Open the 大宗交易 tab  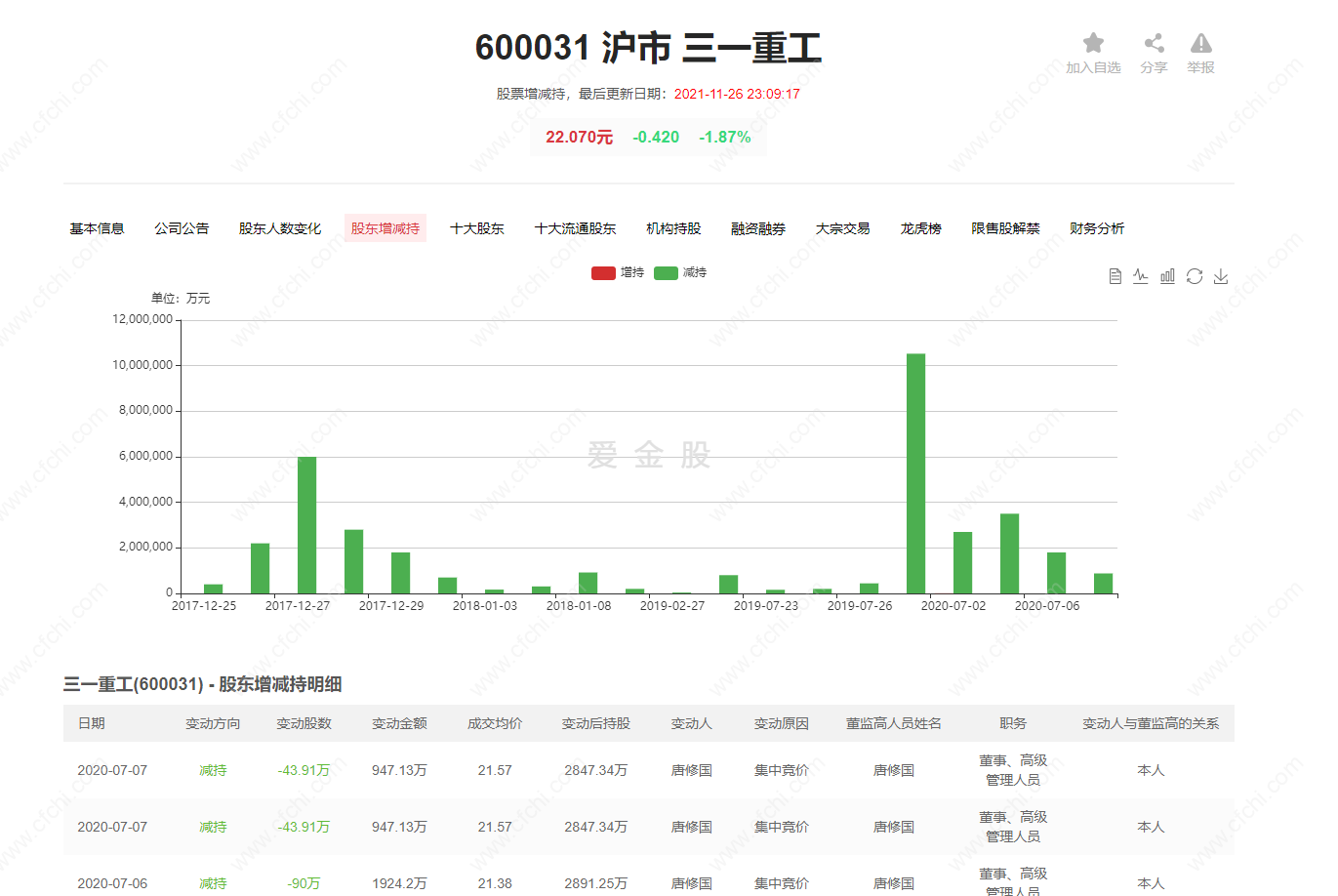point(843,228)
